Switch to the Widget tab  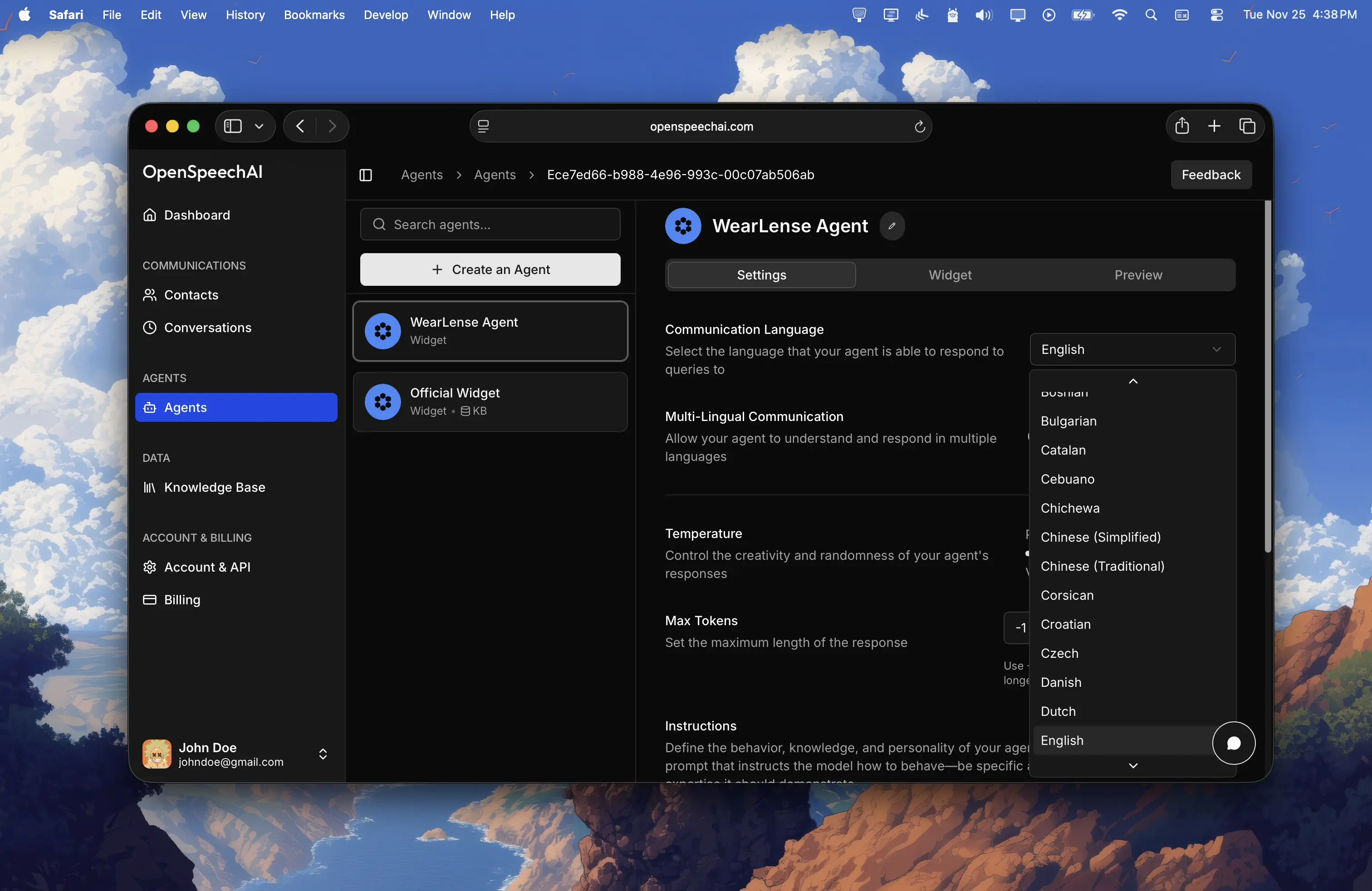tap(950, 275)
